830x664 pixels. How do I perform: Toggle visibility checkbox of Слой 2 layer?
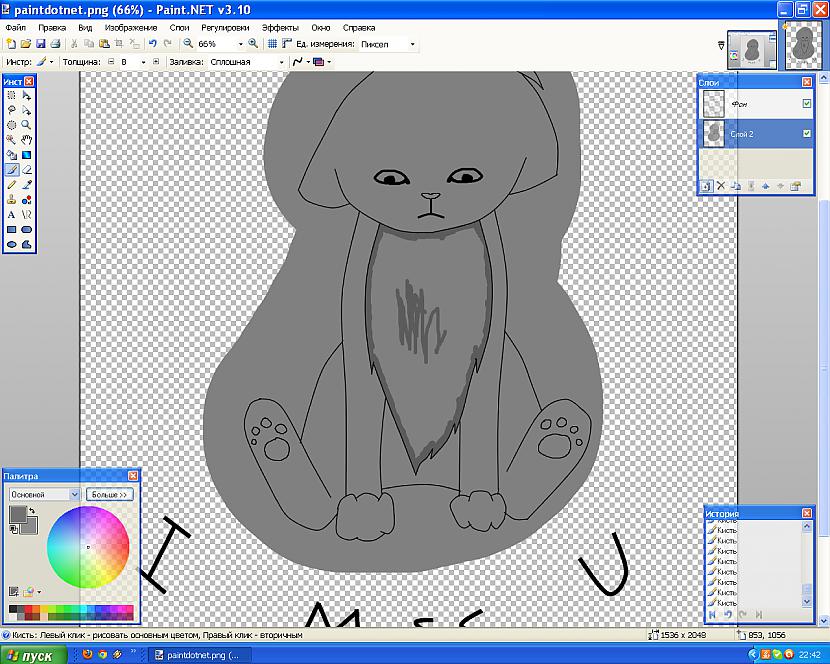click(x=807, y=133)
